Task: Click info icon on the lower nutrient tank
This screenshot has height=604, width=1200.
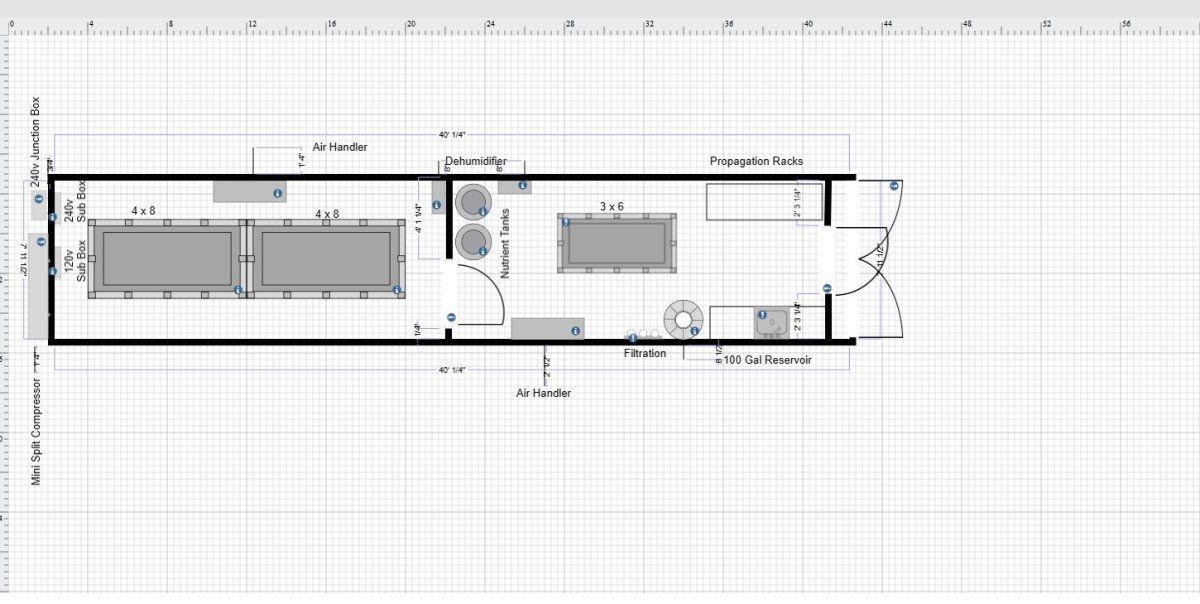Action: [483, 251]
